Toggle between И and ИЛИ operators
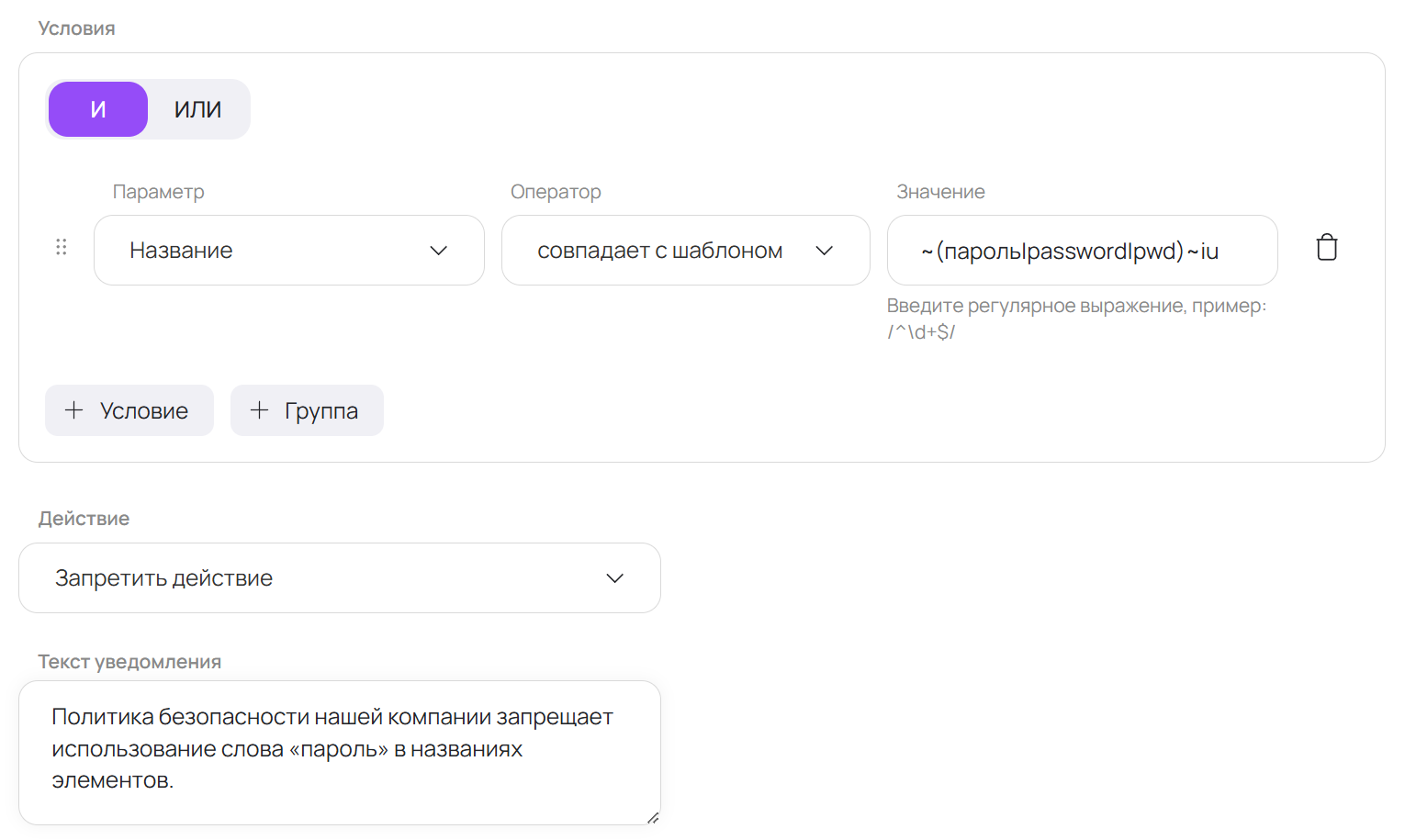 click(x=147, y=108)
